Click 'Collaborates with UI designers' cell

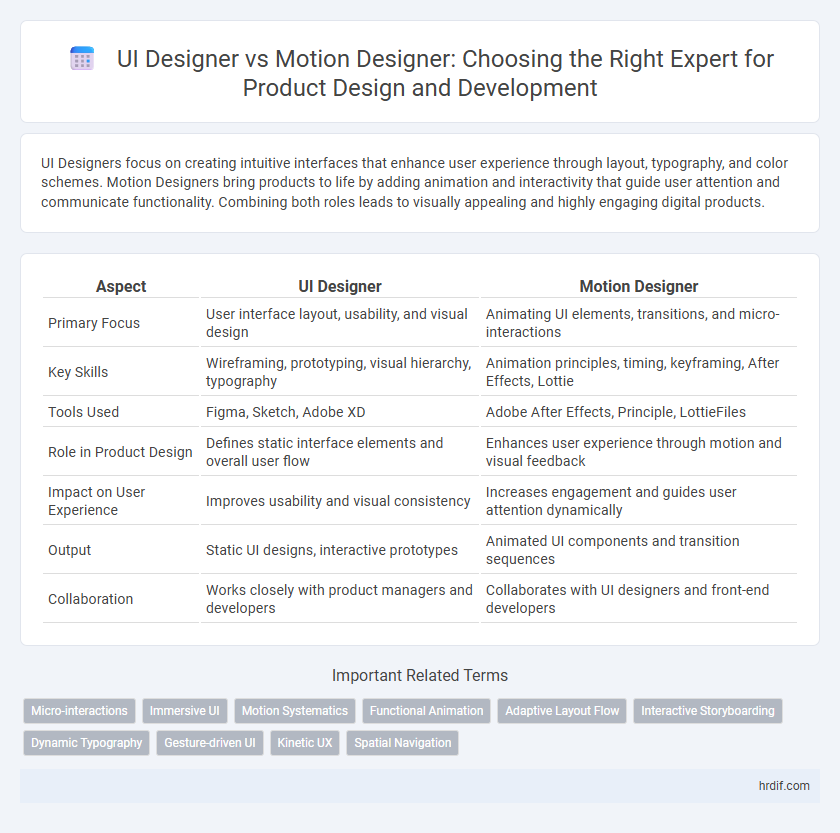pos(639,599)
